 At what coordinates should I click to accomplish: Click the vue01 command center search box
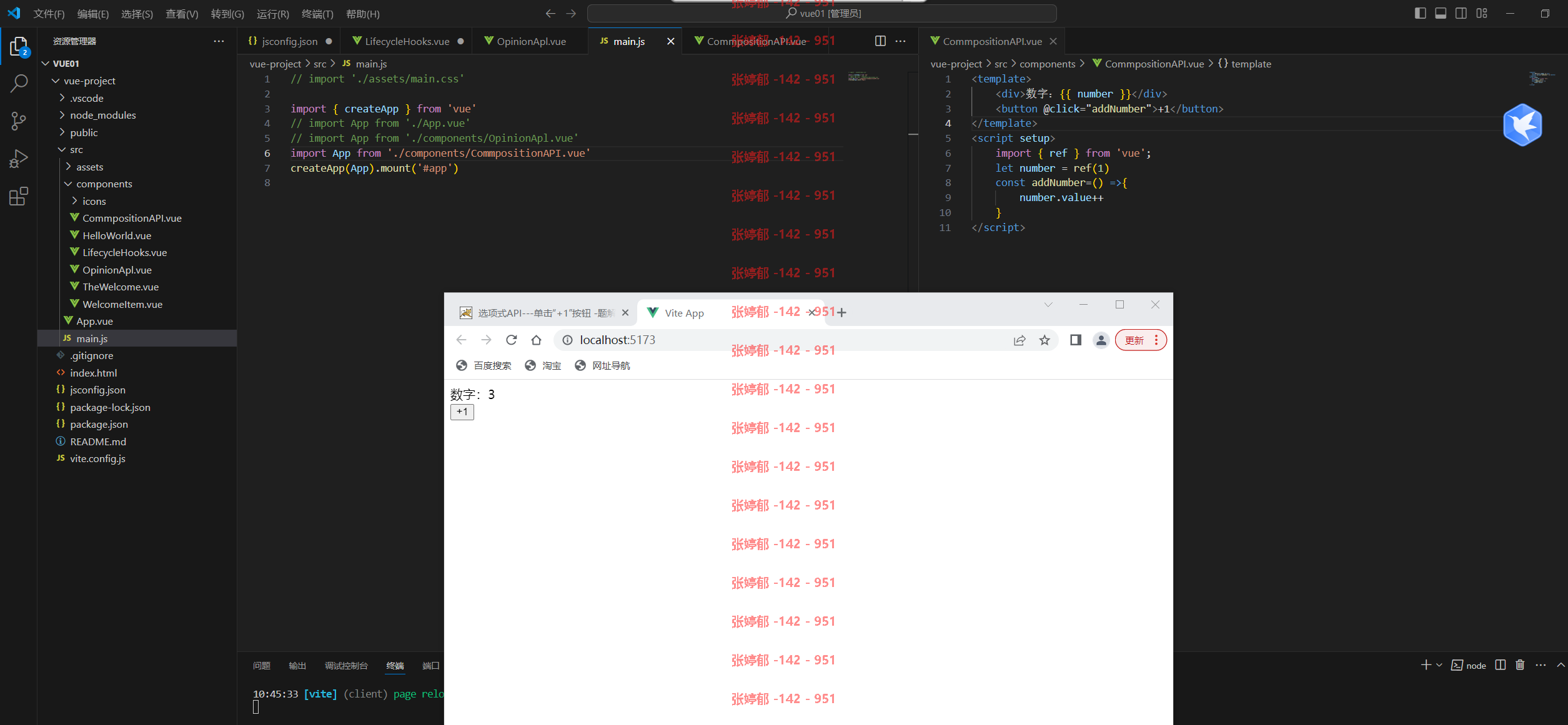[822, 13]
